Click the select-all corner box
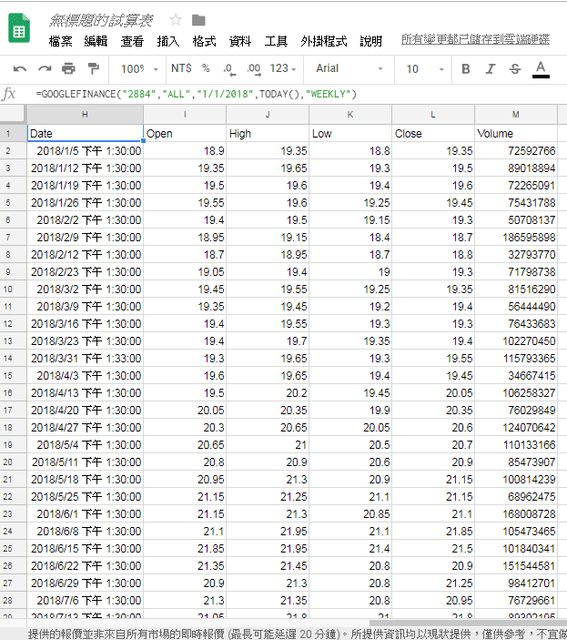567x640 pixels. pyautogui.click(x=13, y=114)
